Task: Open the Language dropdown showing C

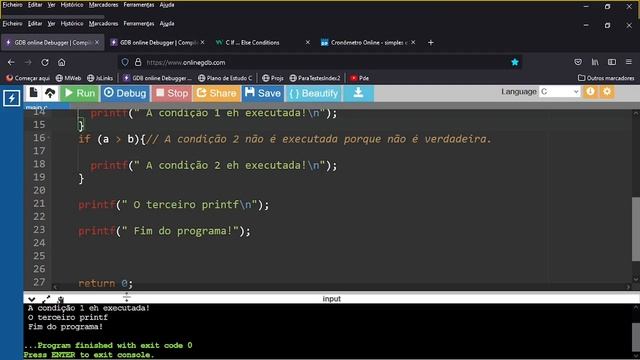Action: (x=560, y=92)
